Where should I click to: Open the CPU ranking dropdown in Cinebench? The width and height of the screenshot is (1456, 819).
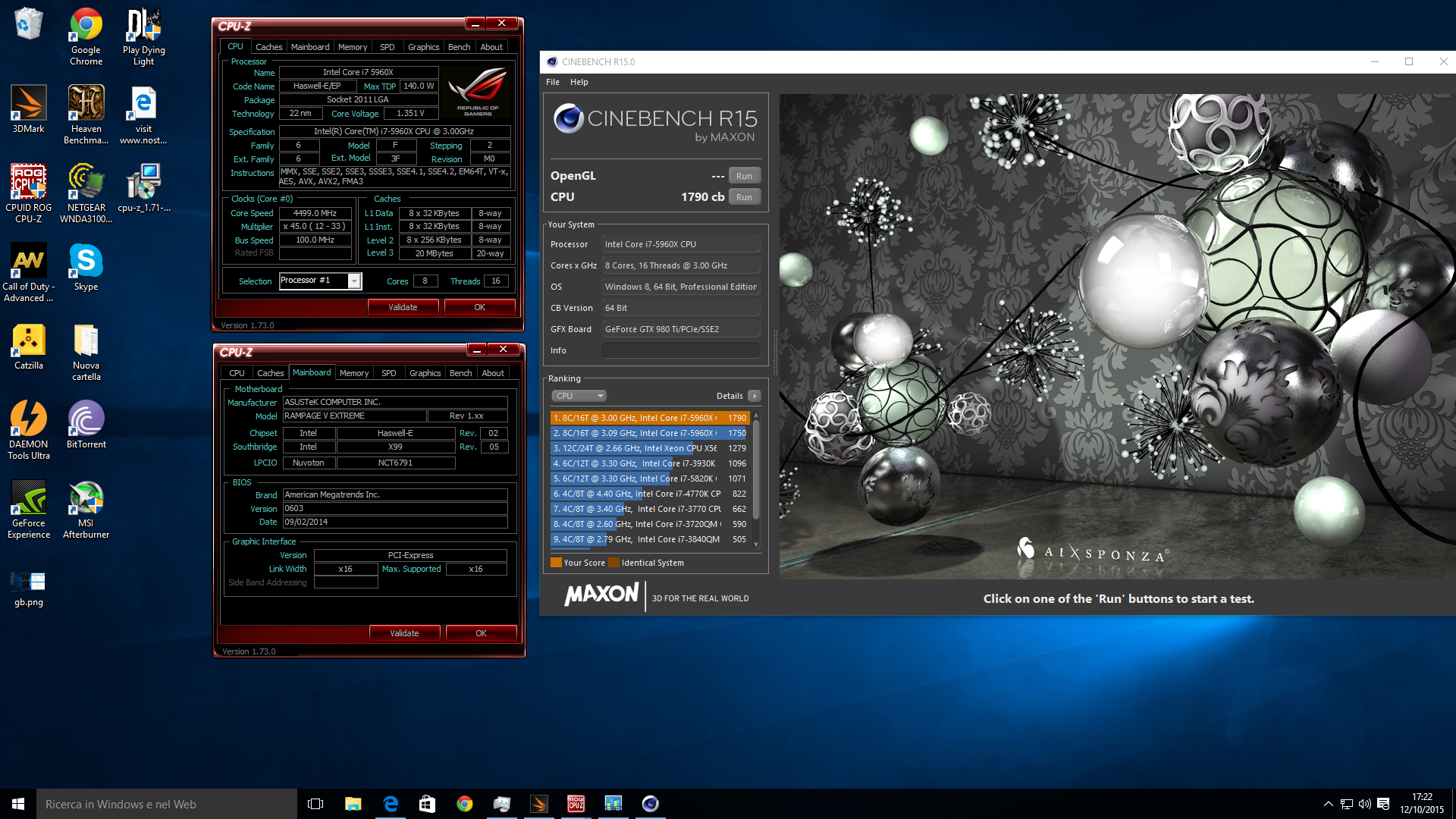pos(579,396)
